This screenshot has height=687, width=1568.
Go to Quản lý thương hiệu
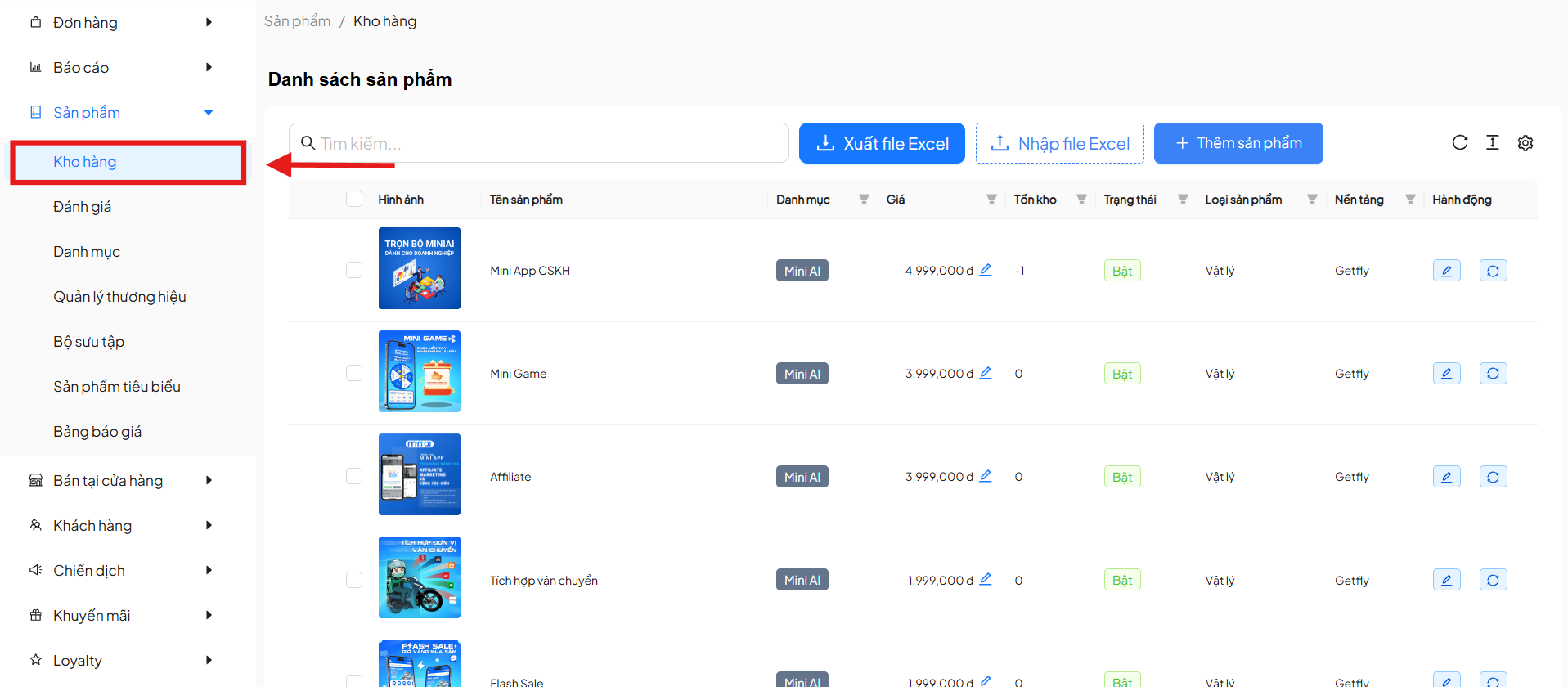click(119, 297)
